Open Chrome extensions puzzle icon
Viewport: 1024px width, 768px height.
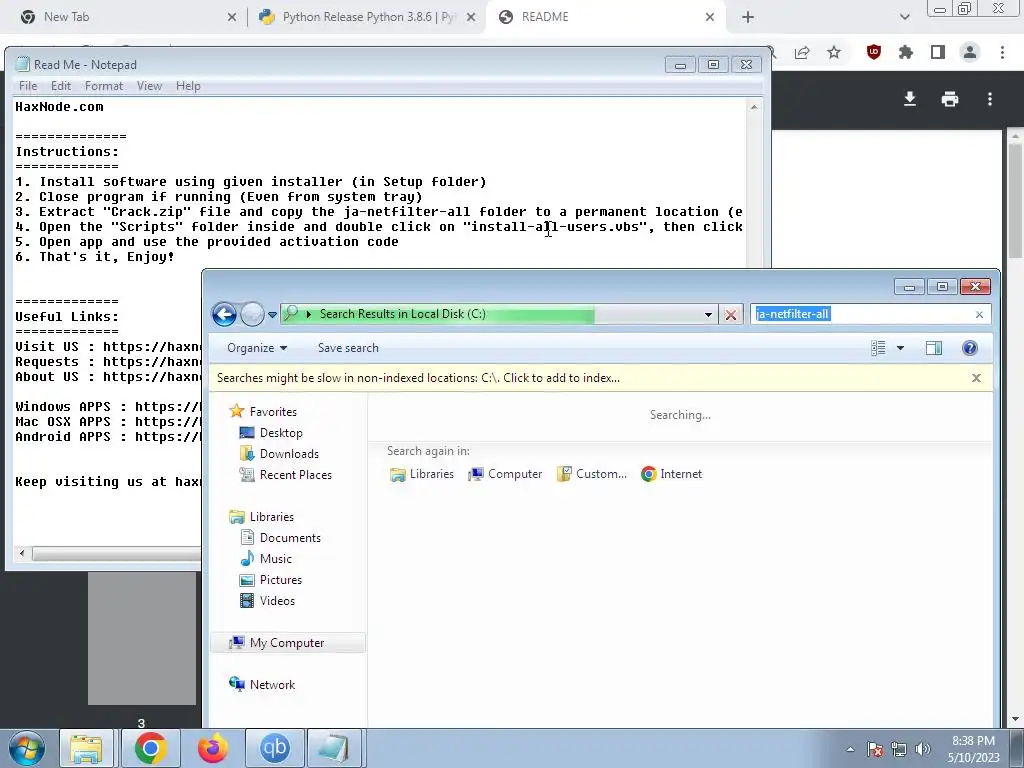click(x=906, y=53)
